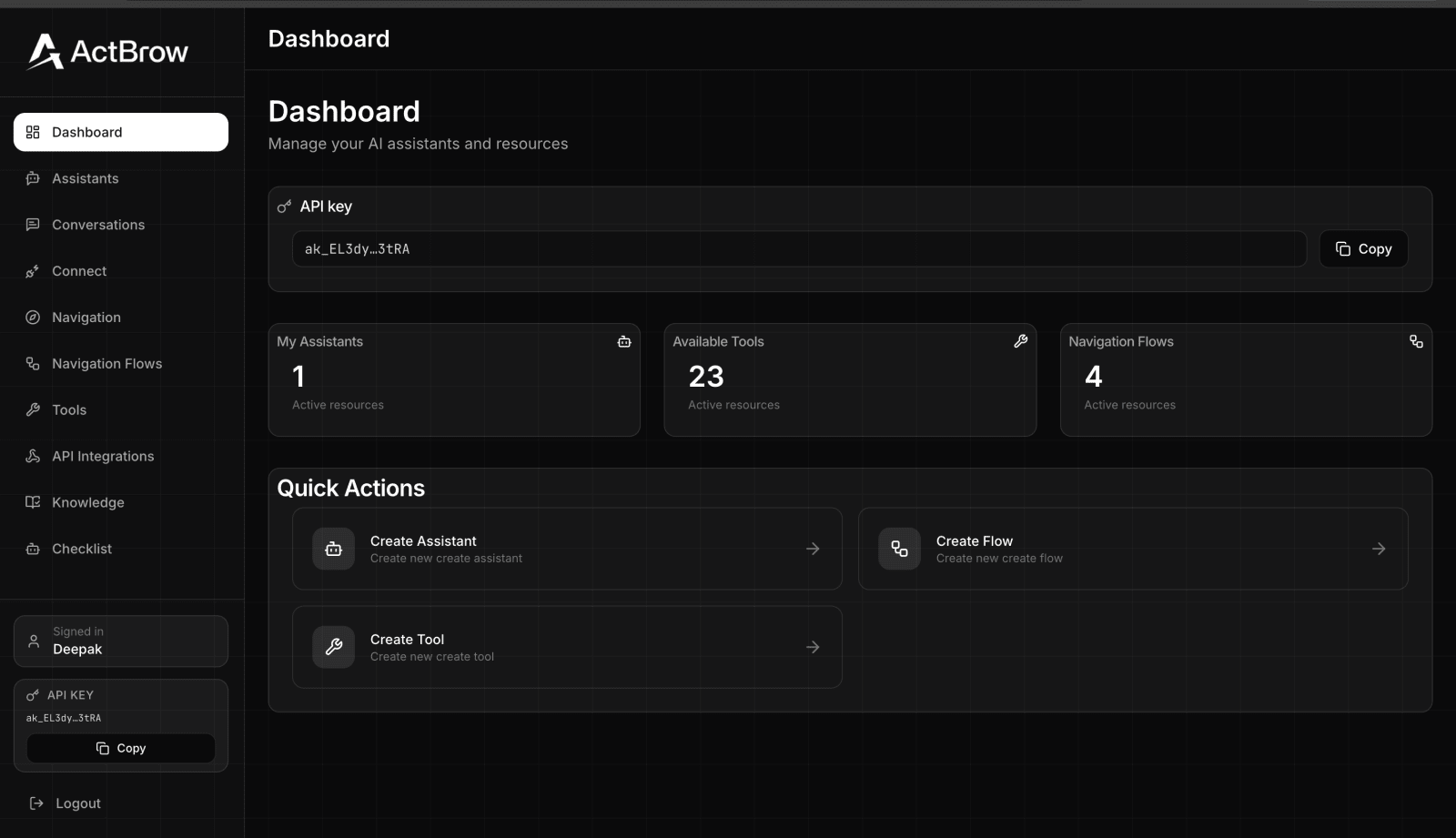Click the top header bar Dashboard title
1456x838 pixels.
329,39
